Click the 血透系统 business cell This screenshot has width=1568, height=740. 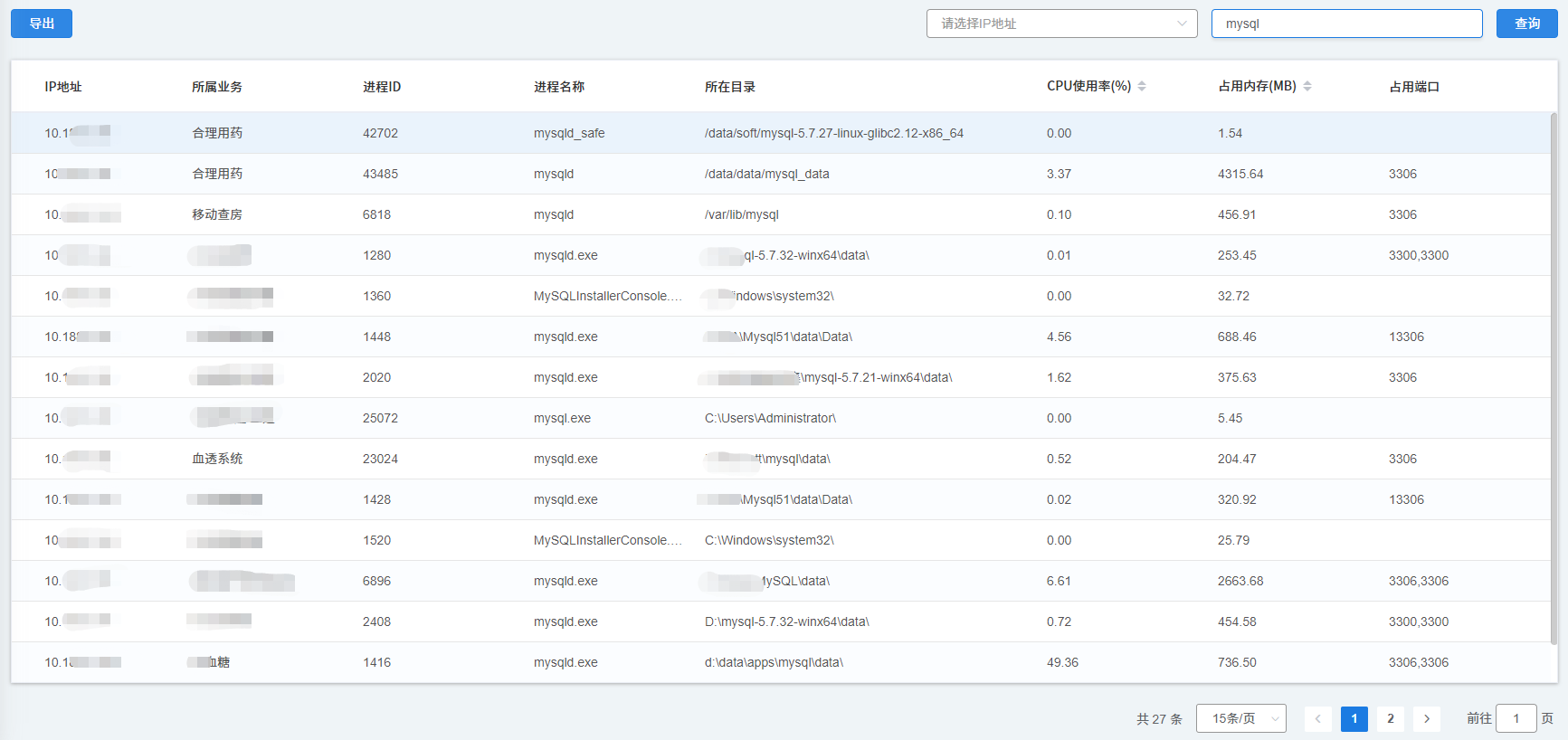[217, 459]
